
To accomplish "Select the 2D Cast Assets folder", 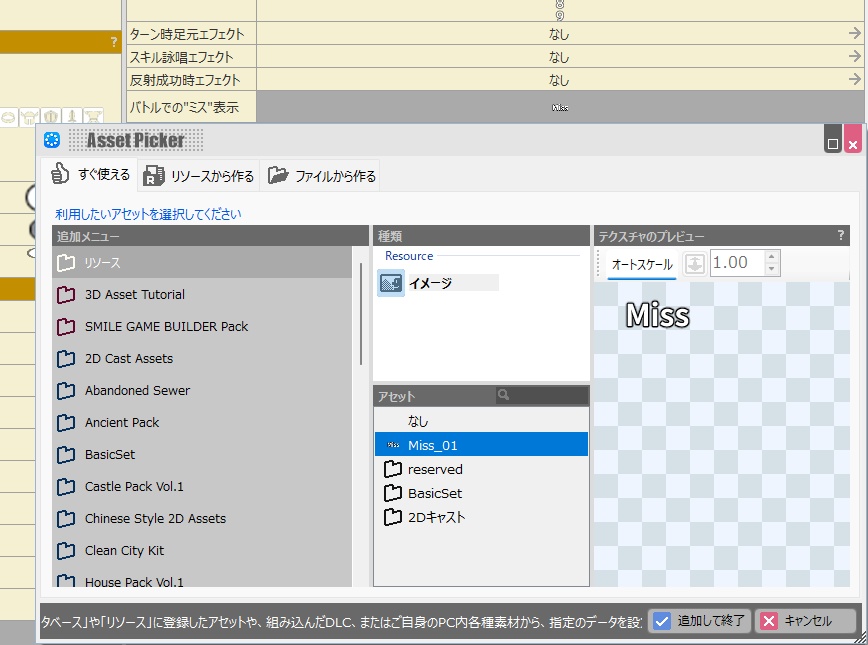I will click(202, 359).
